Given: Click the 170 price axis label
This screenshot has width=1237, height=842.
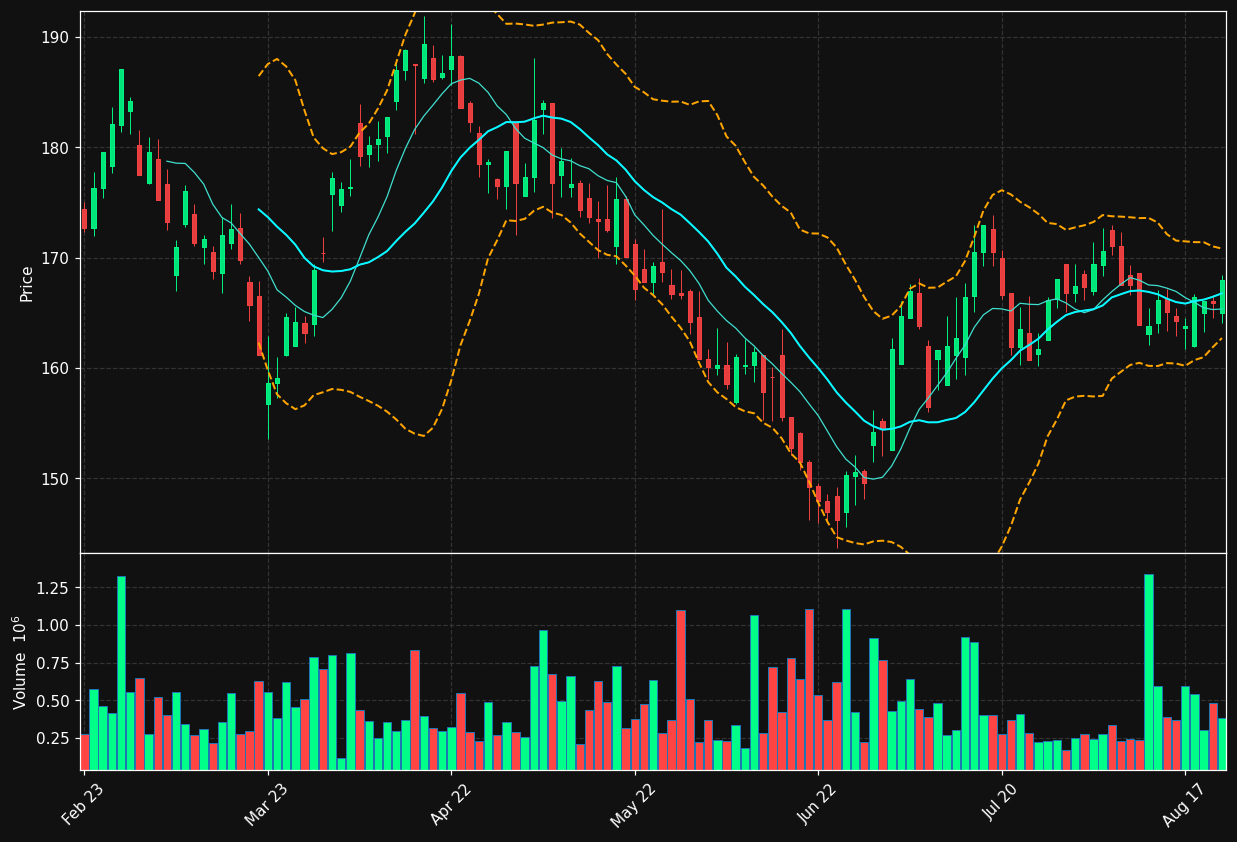Looking at the screenshot, I should click(x=55, y=258).
